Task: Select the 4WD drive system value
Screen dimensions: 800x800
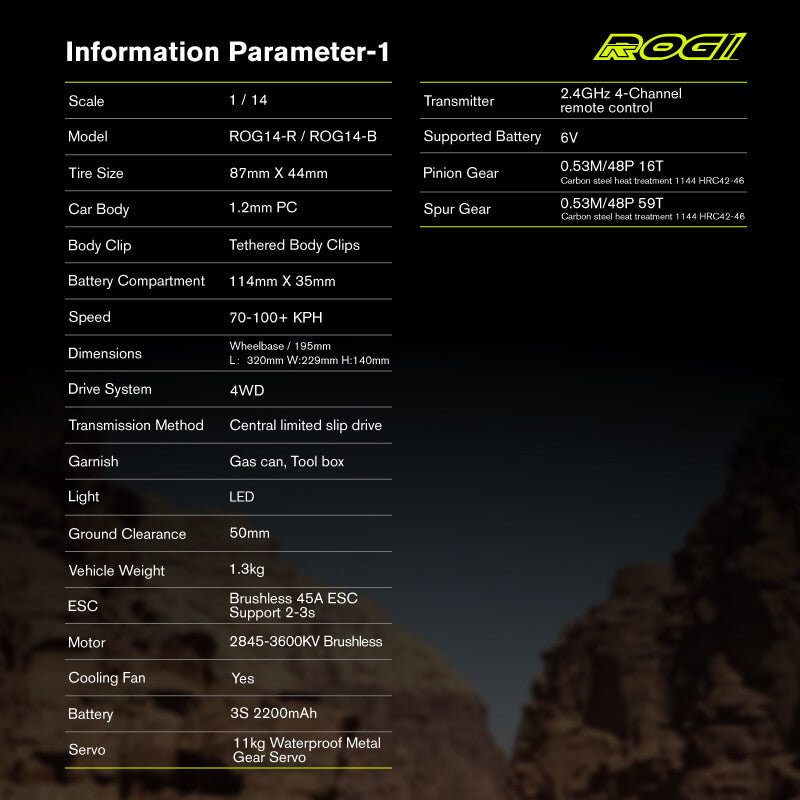Action: (x=247, y=390)
